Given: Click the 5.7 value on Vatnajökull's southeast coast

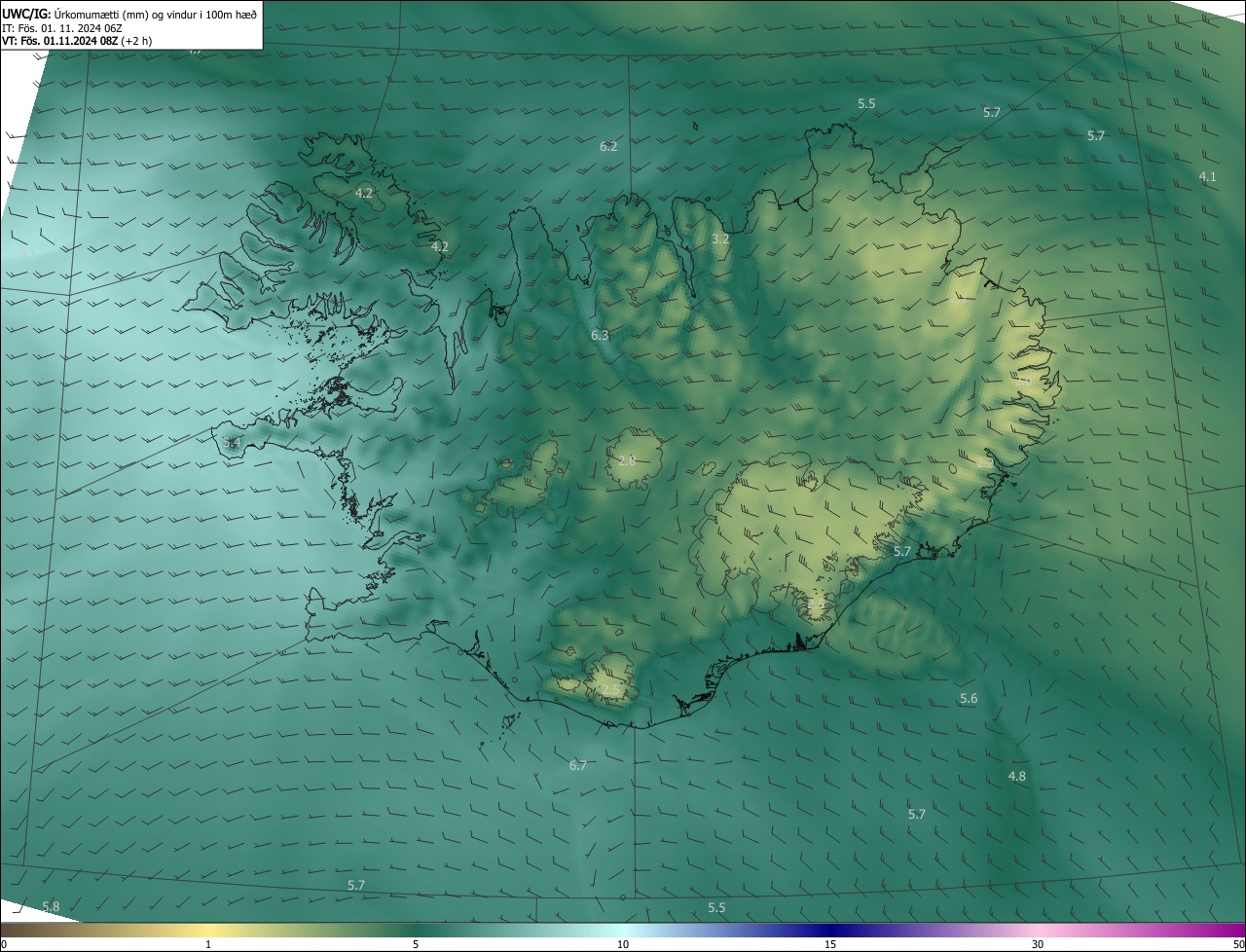Looking at the screenshot, I should [902, 551].
